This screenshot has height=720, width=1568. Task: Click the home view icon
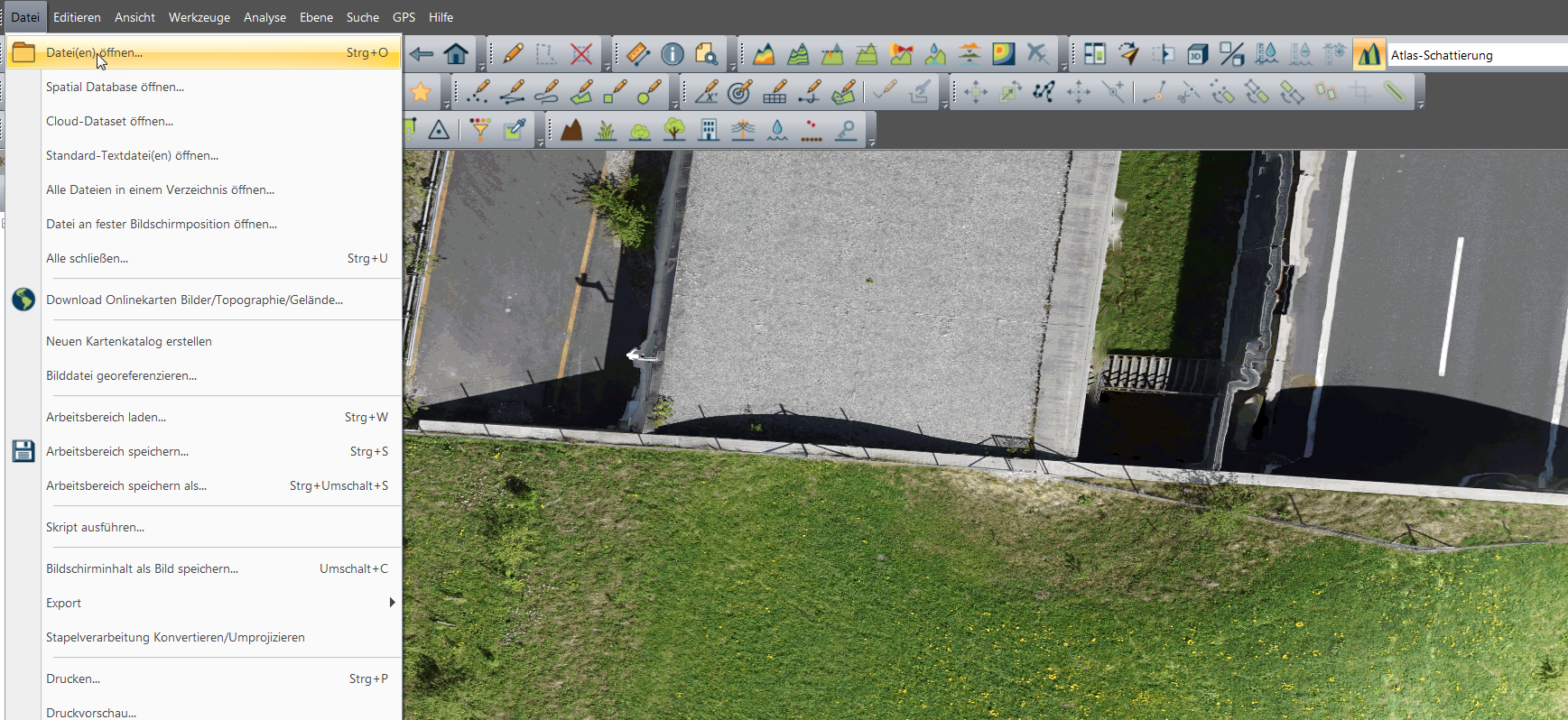456,54
